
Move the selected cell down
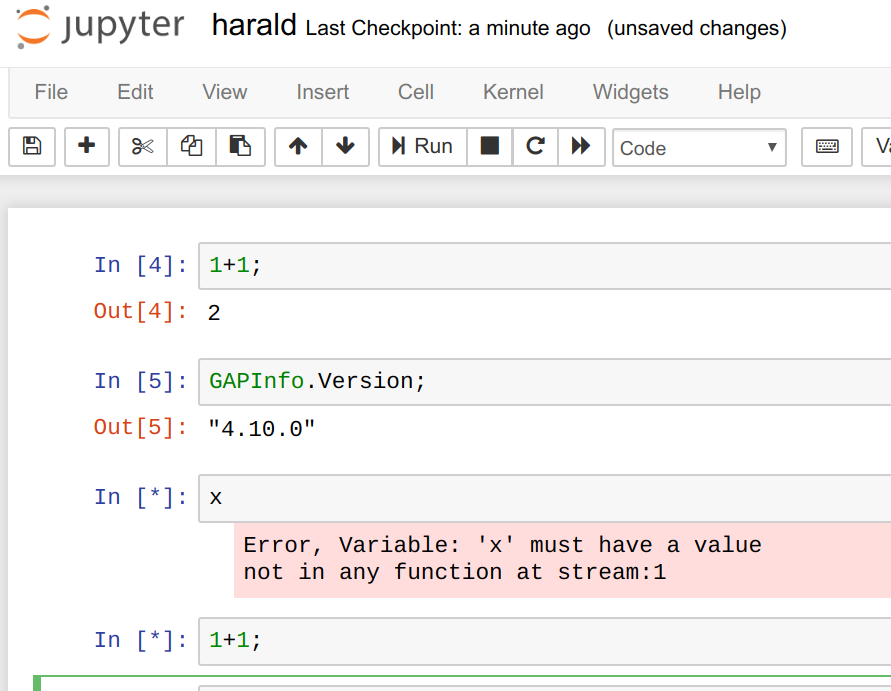point(345,147)
